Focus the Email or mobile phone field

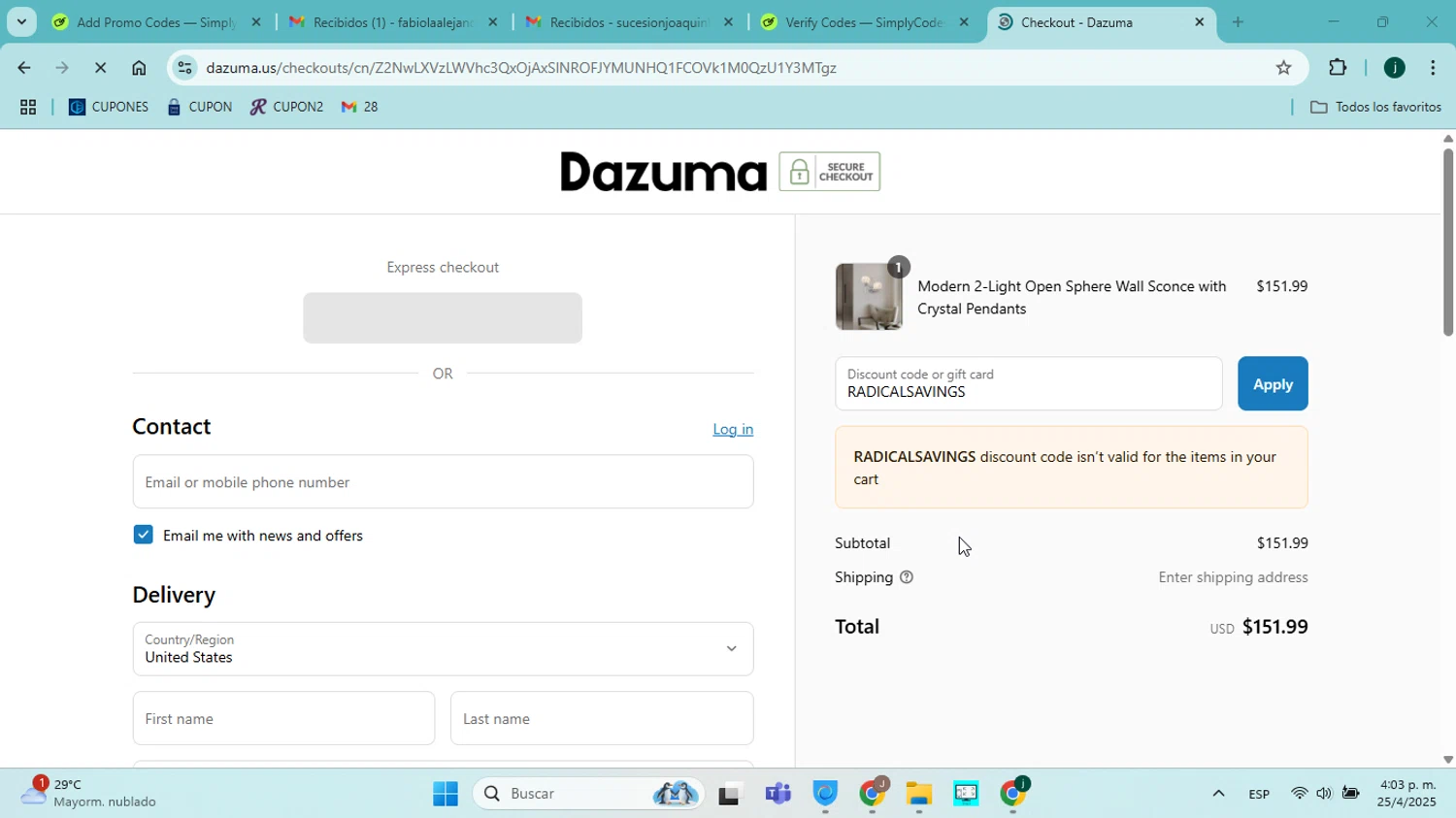pyautogui.click(x=443, y=482)
